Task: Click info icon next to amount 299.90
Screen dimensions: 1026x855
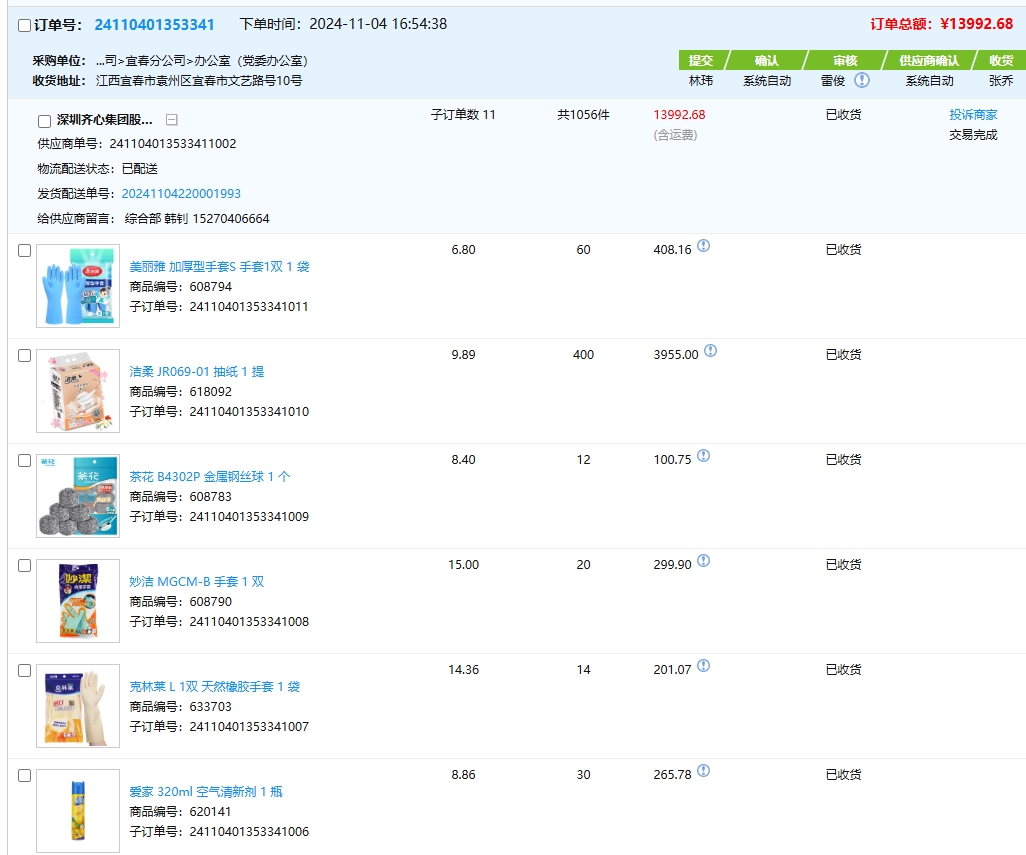Action: pyautogui.click(x=703, y=561)
